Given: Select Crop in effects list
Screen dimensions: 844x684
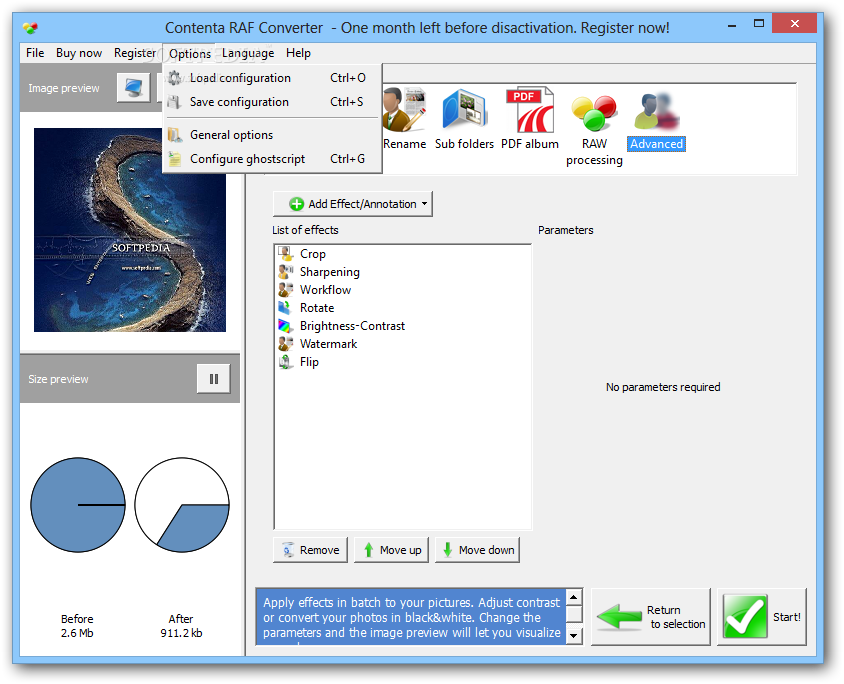Looking at the screenshot, I should coord(313,253).
